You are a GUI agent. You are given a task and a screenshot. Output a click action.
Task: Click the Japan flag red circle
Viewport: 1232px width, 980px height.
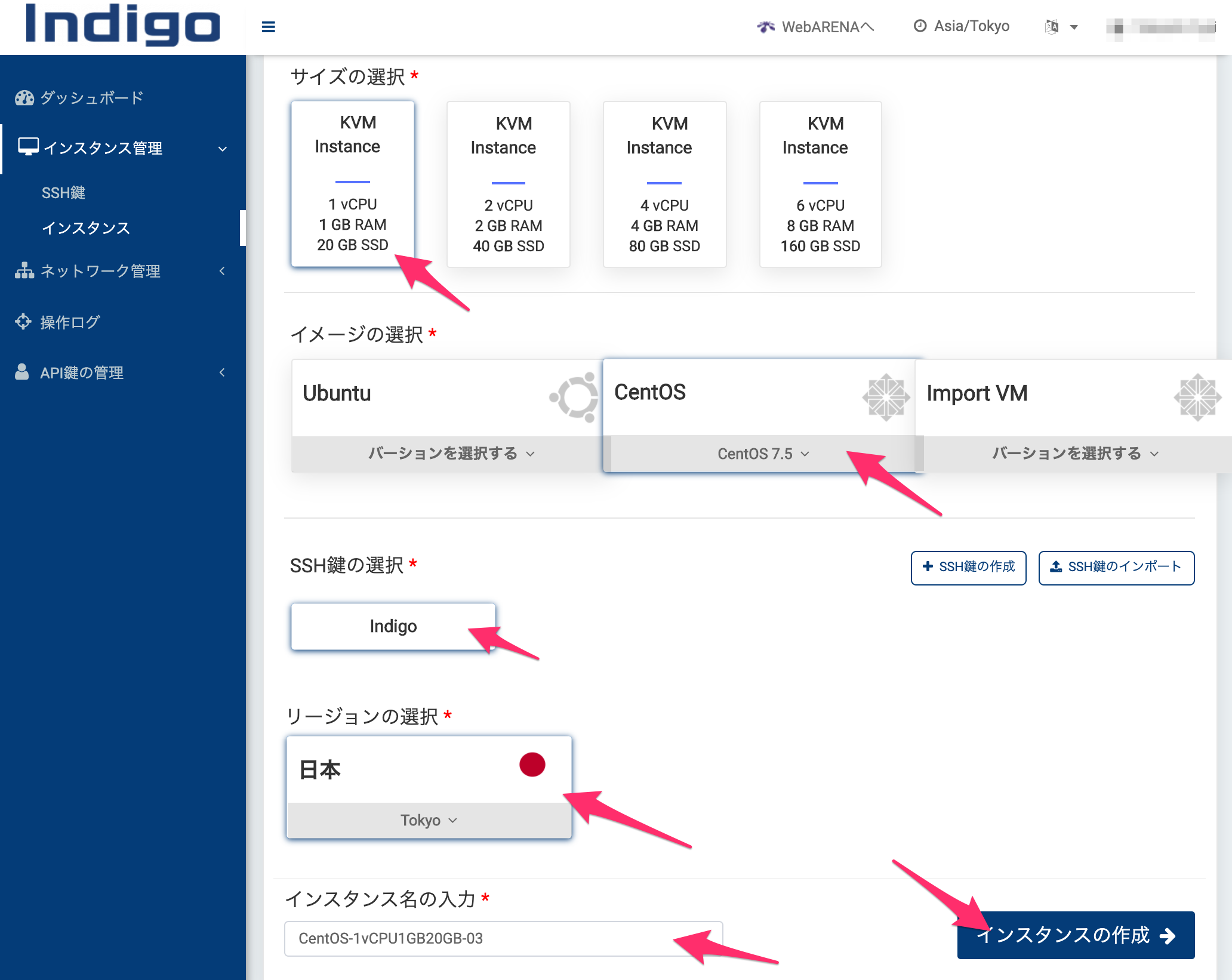532,765
